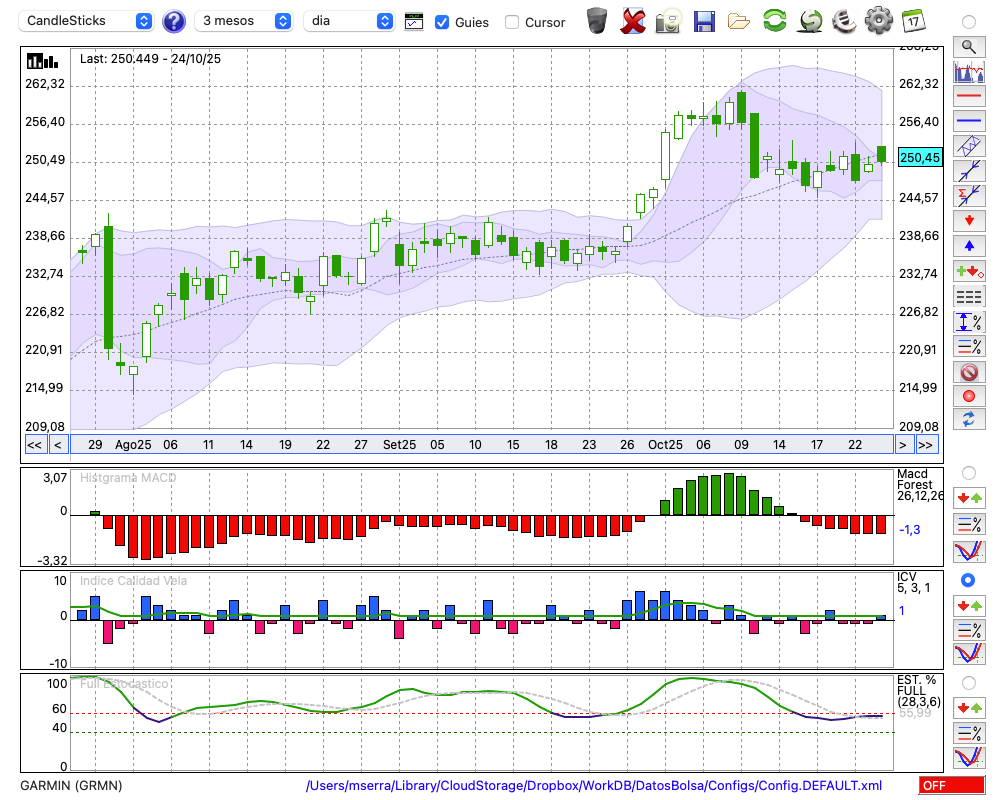
Task: Select the blue horizontal line tool
Action: coord(969,121)
